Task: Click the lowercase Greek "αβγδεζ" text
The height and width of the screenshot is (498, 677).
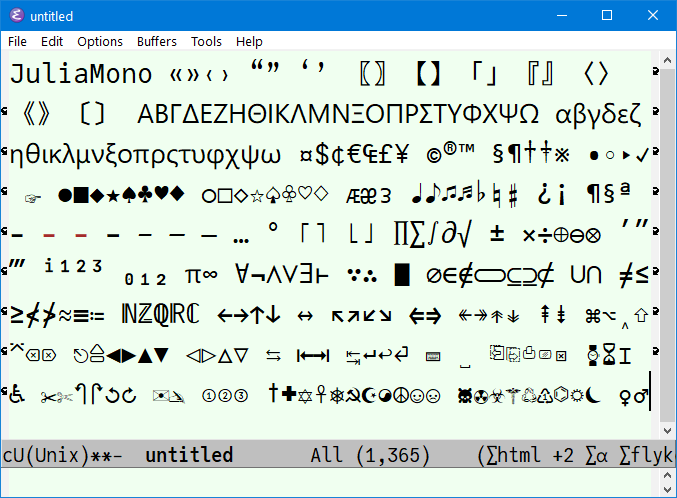Action: pos(598,115)
